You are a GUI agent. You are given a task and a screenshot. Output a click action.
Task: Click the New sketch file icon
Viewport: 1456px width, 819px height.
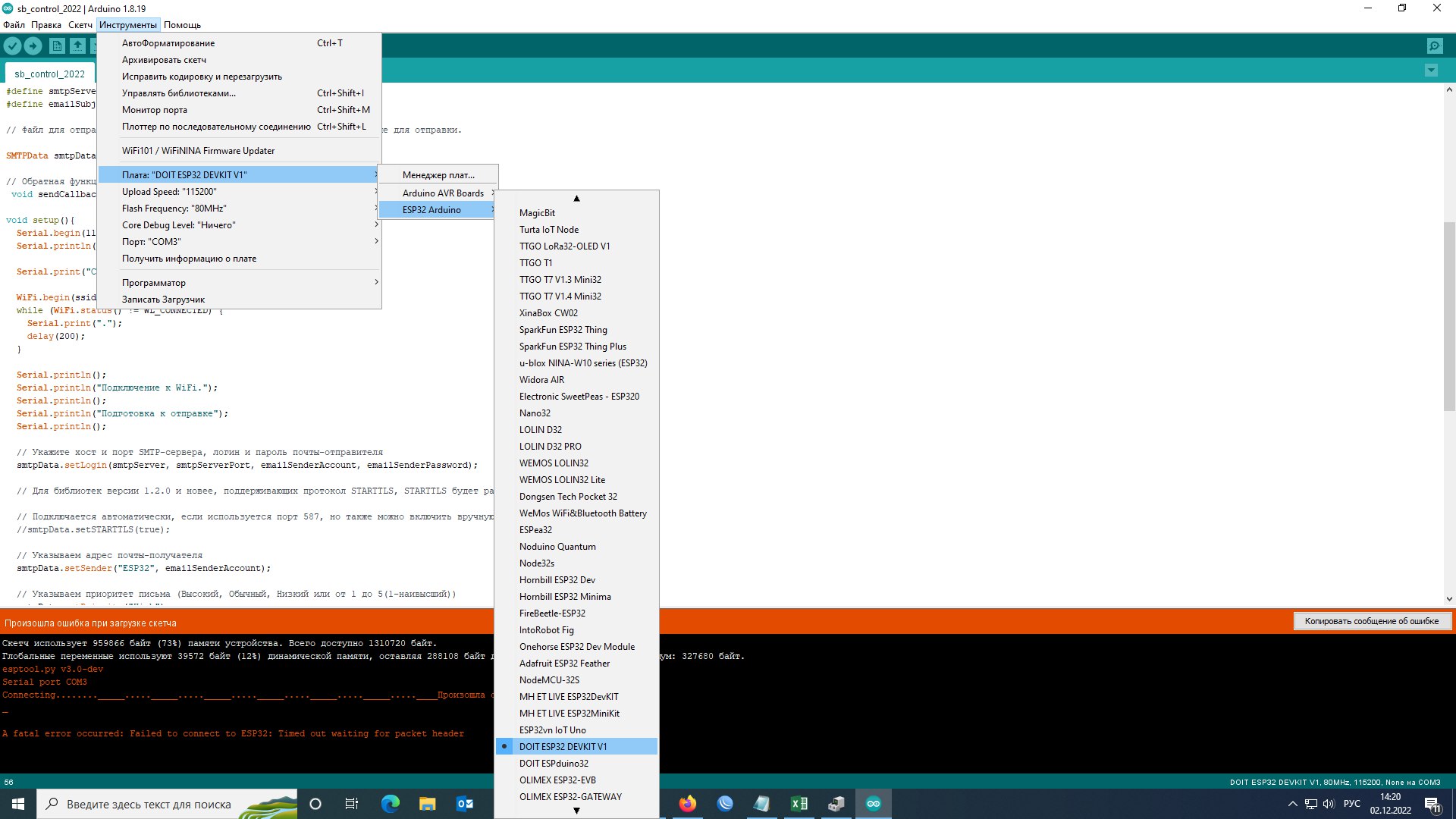57,46
